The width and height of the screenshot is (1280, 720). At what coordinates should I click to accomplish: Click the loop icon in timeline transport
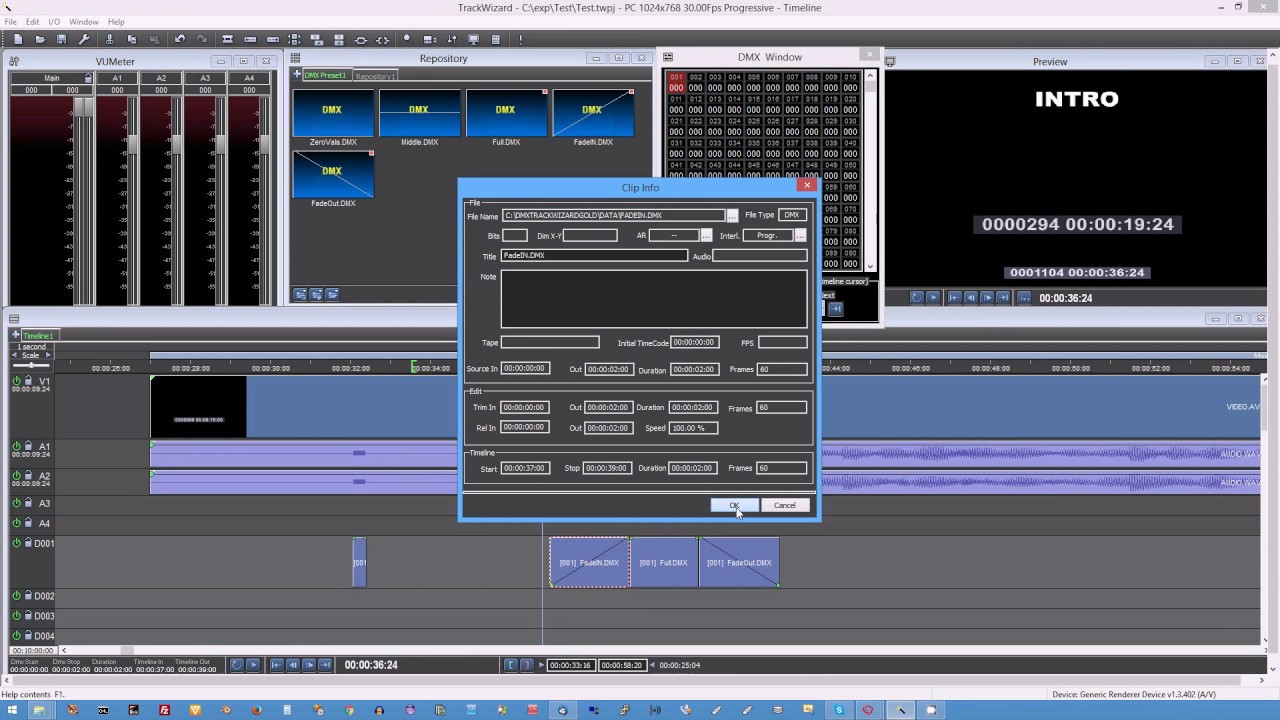coord(237,664)
